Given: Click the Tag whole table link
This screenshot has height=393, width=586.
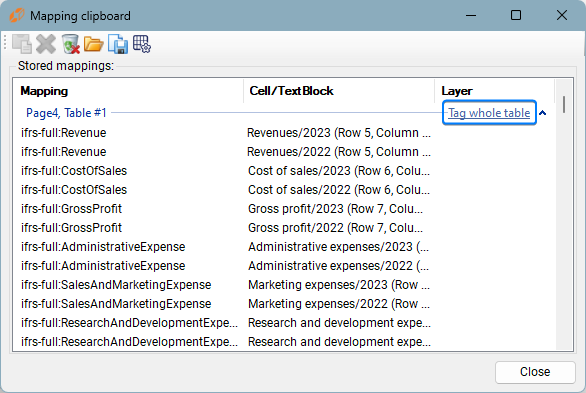Looking at the screenshot, I should click(x=489, y=112).
